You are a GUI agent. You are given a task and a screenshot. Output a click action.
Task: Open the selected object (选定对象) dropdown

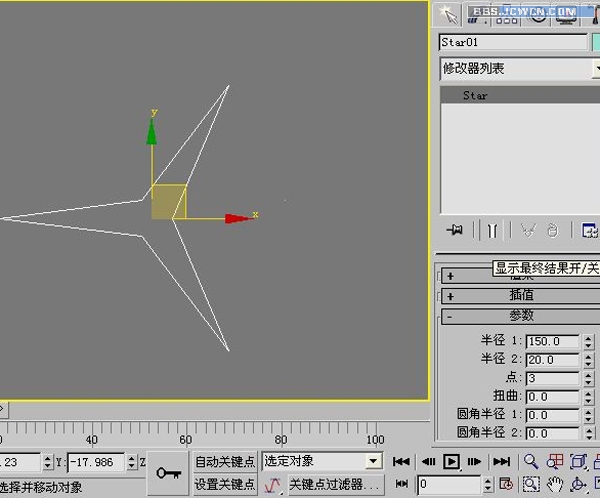click(322, 461)
